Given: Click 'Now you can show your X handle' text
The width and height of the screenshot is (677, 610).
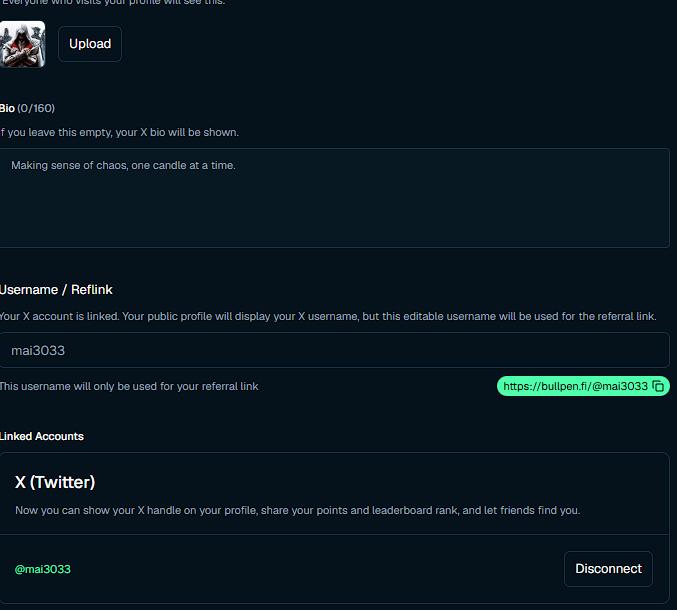Looking at the screenshot, I should point(297,510).
